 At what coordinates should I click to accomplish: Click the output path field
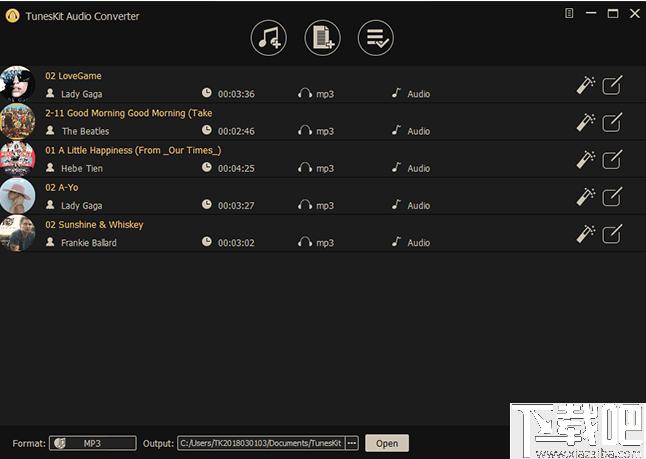261,443
